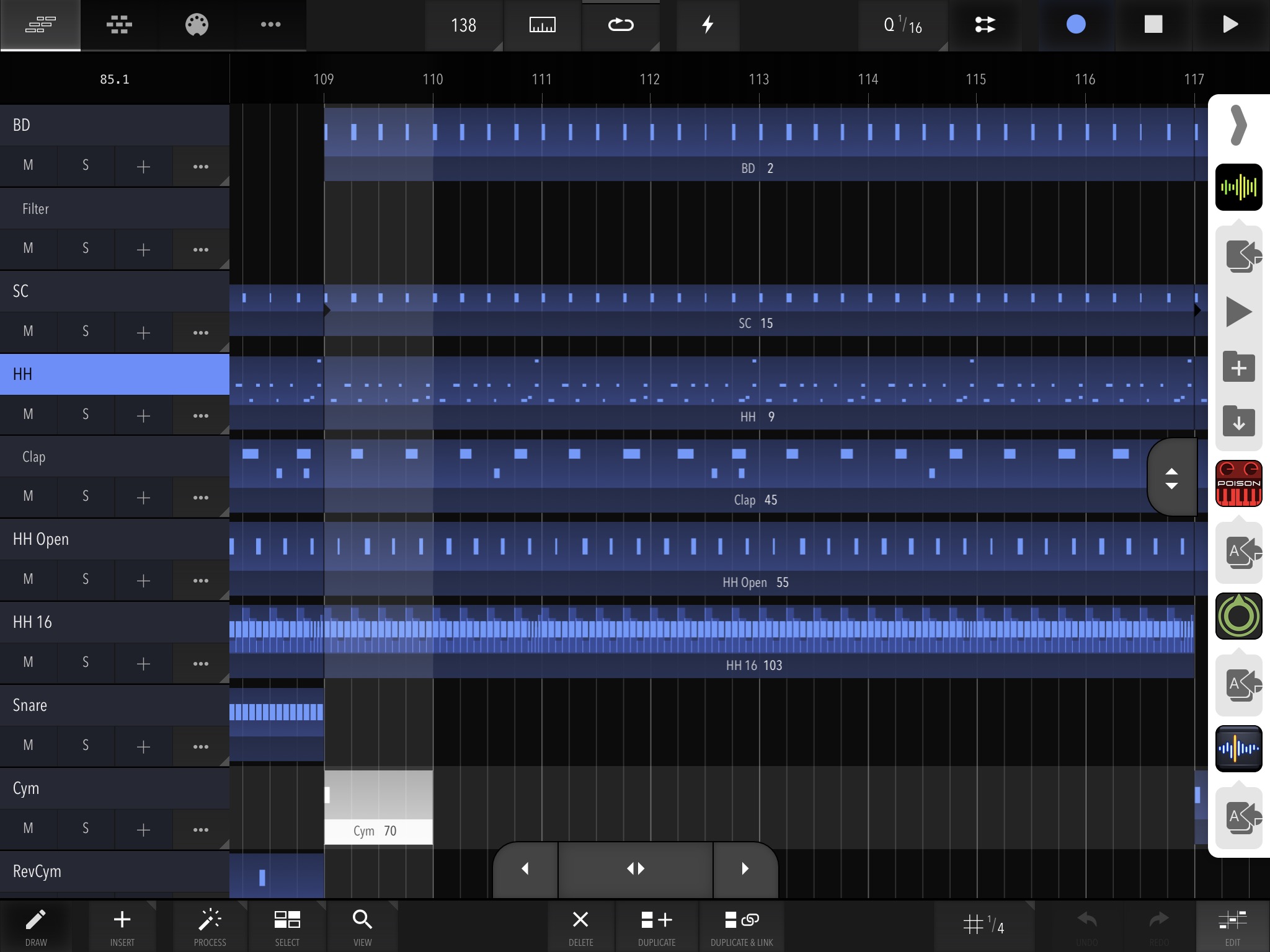
Task: Open the Cym track options dots
Action: 201,829
